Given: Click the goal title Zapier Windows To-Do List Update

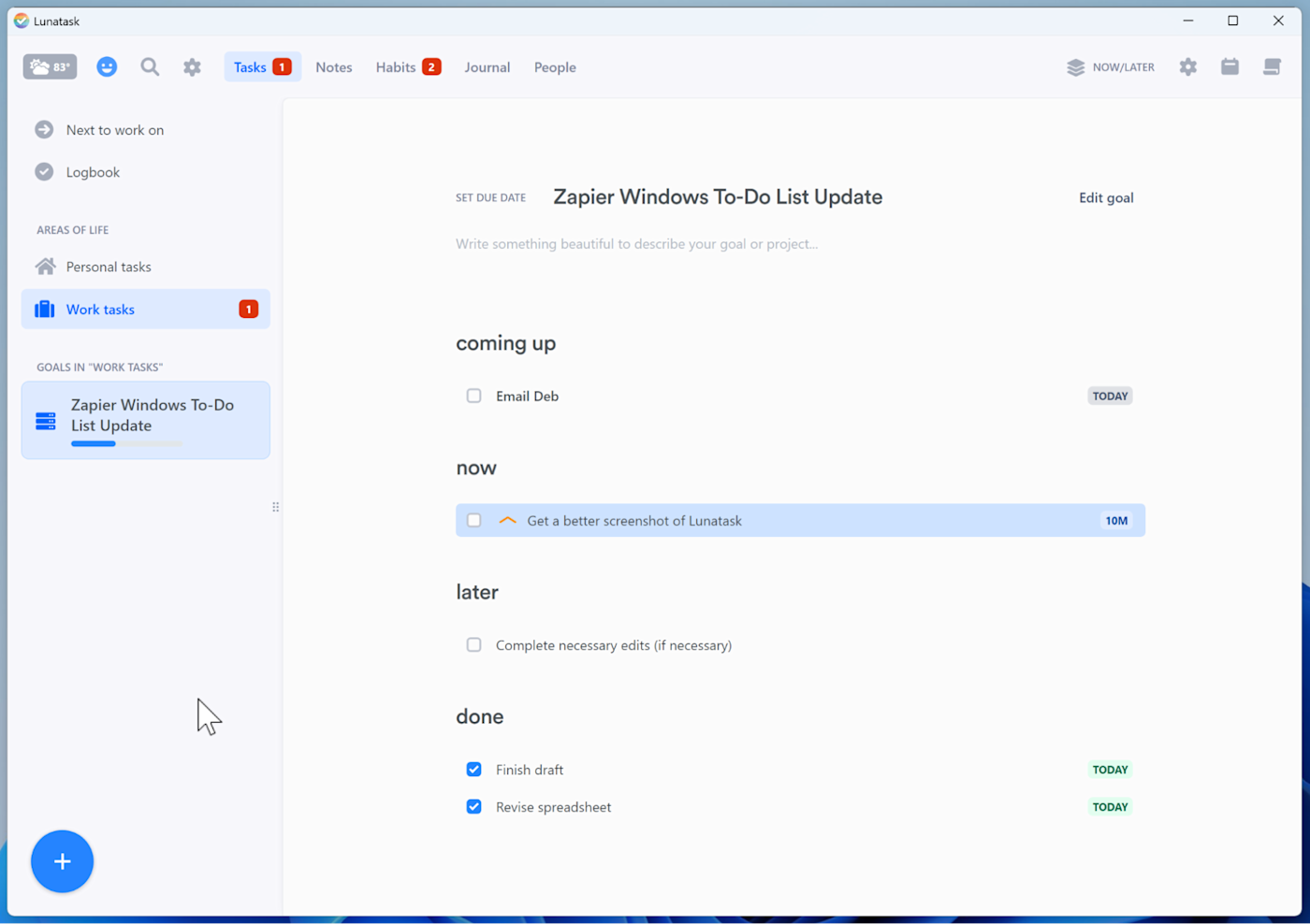Looking at the screenshot, I should click(x=718, y=197).
